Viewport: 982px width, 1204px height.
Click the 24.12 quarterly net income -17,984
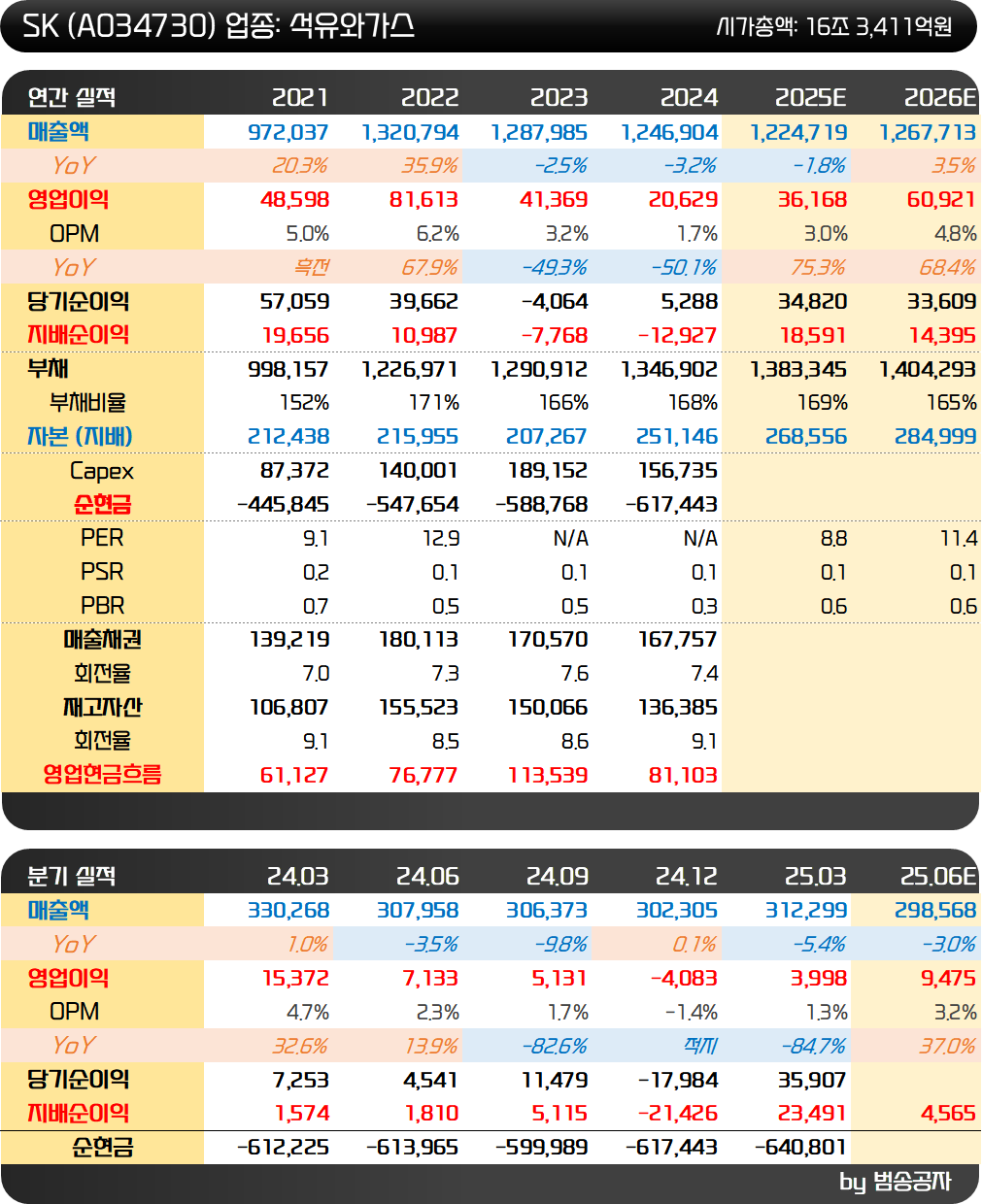click(x=677, y=1080)
